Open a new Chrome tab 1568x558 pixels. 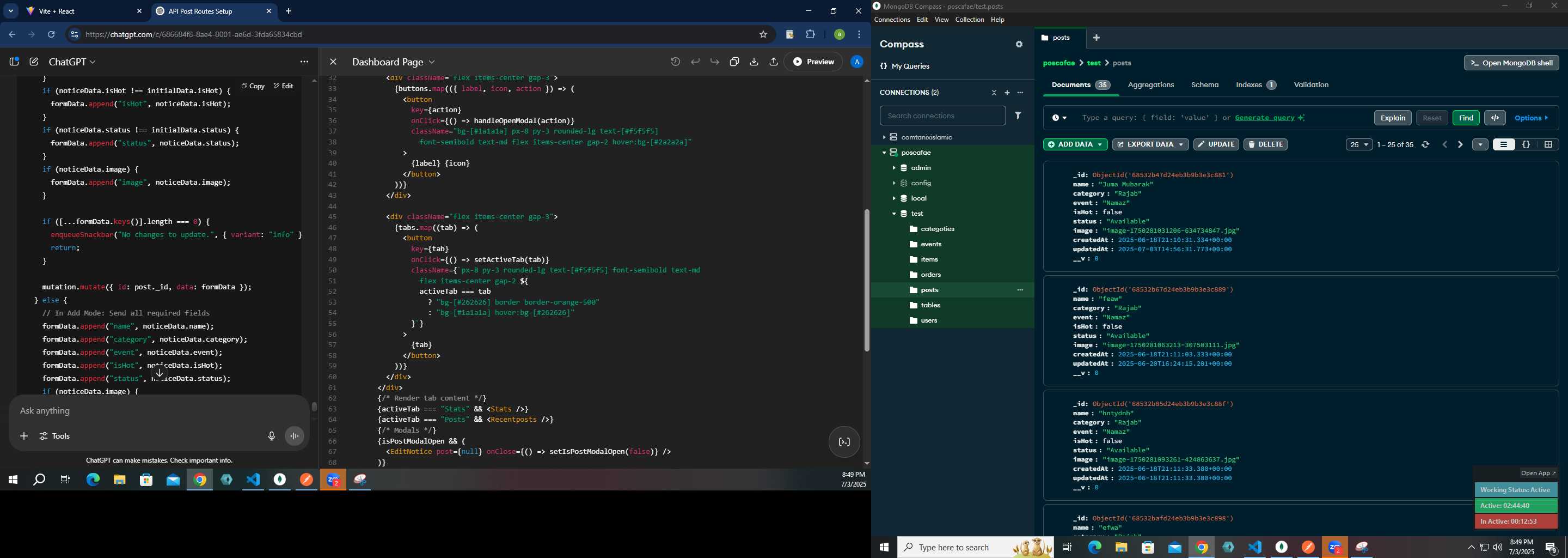(289, 11)
